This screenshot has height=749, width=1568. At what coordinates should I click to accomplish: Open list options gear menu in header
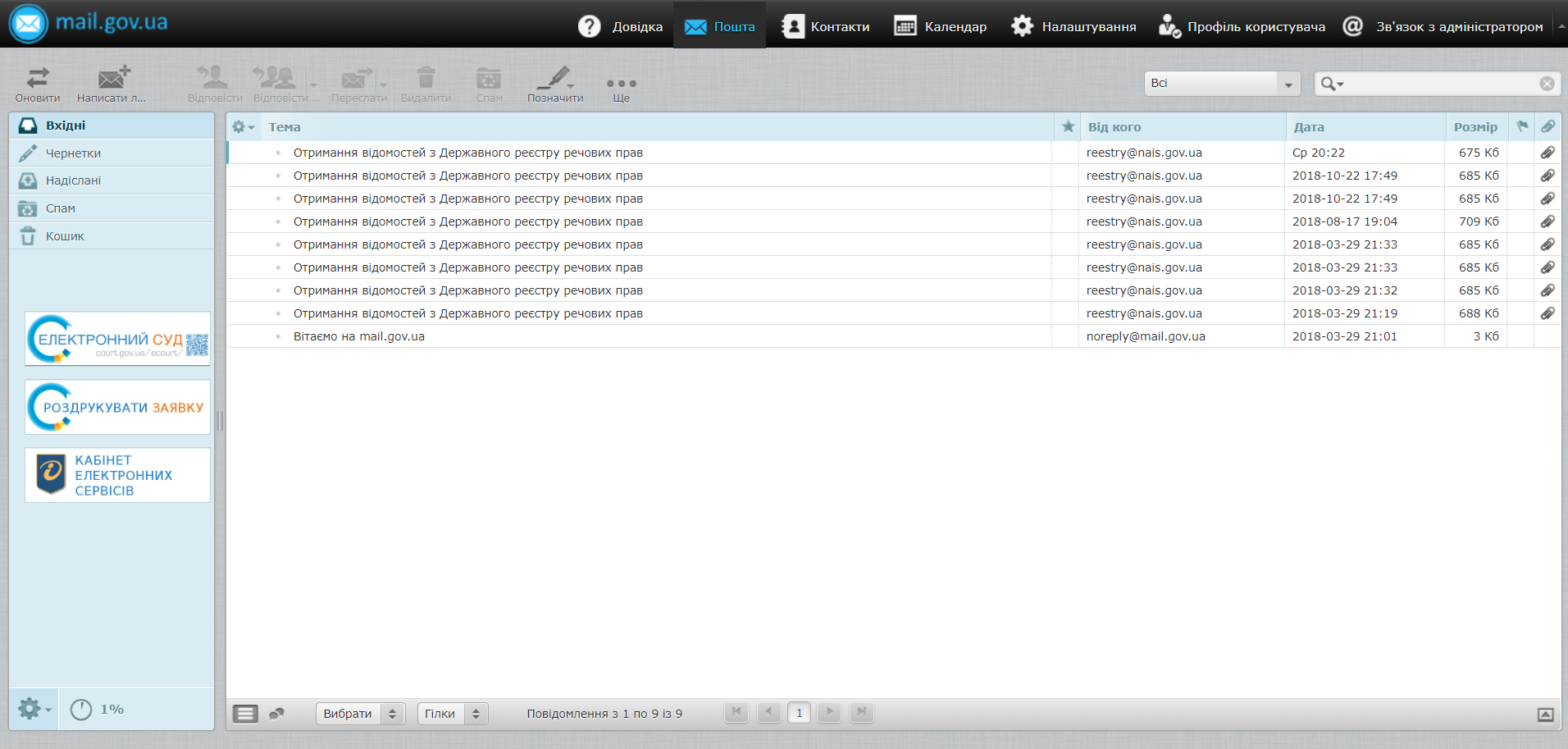[243, 127]
